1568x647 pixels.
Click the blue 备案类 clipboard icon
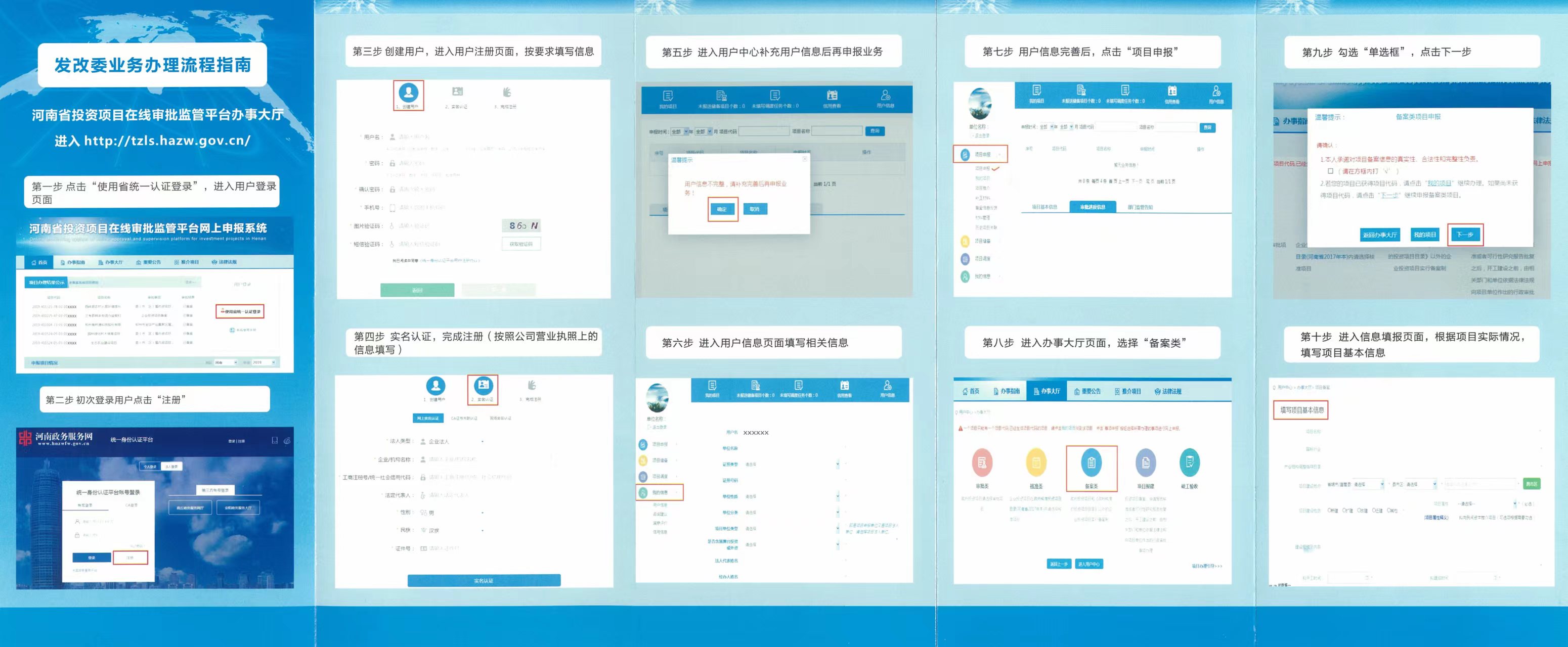[1091, 464]
